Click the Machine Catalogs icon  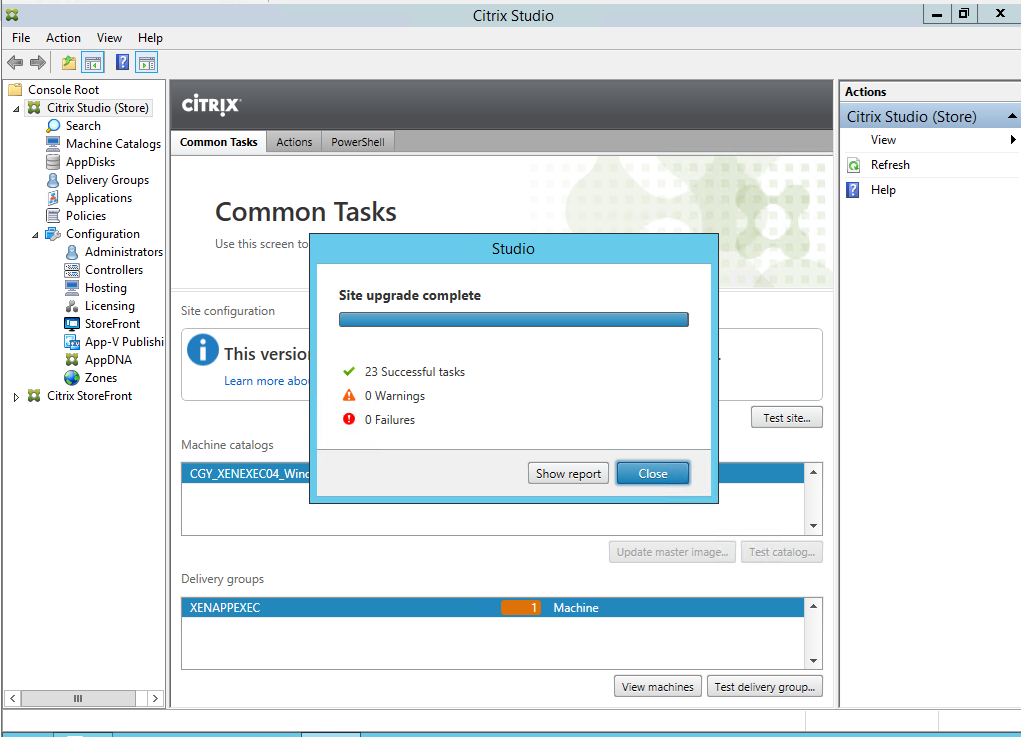[53, 143]
